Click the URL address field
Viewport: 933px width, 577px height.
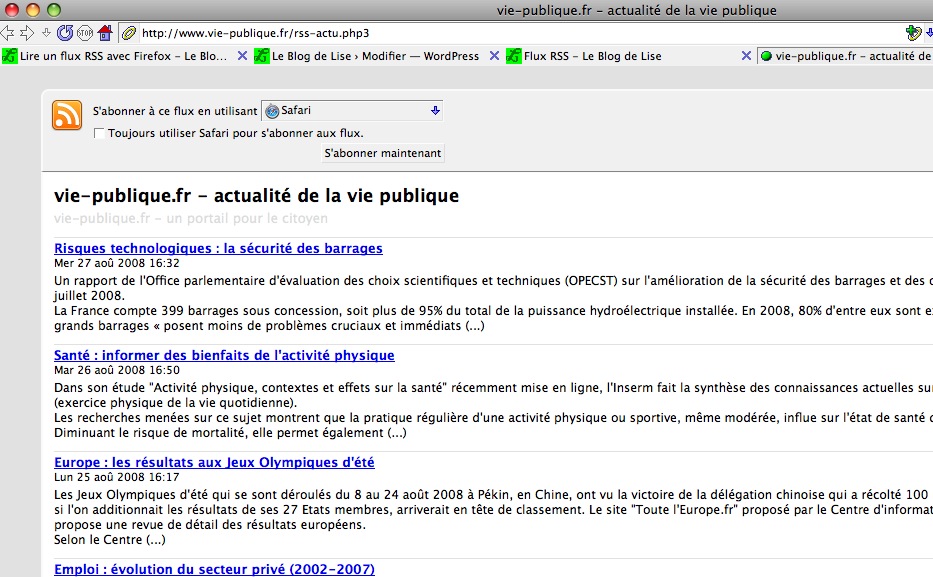(500, 33)
